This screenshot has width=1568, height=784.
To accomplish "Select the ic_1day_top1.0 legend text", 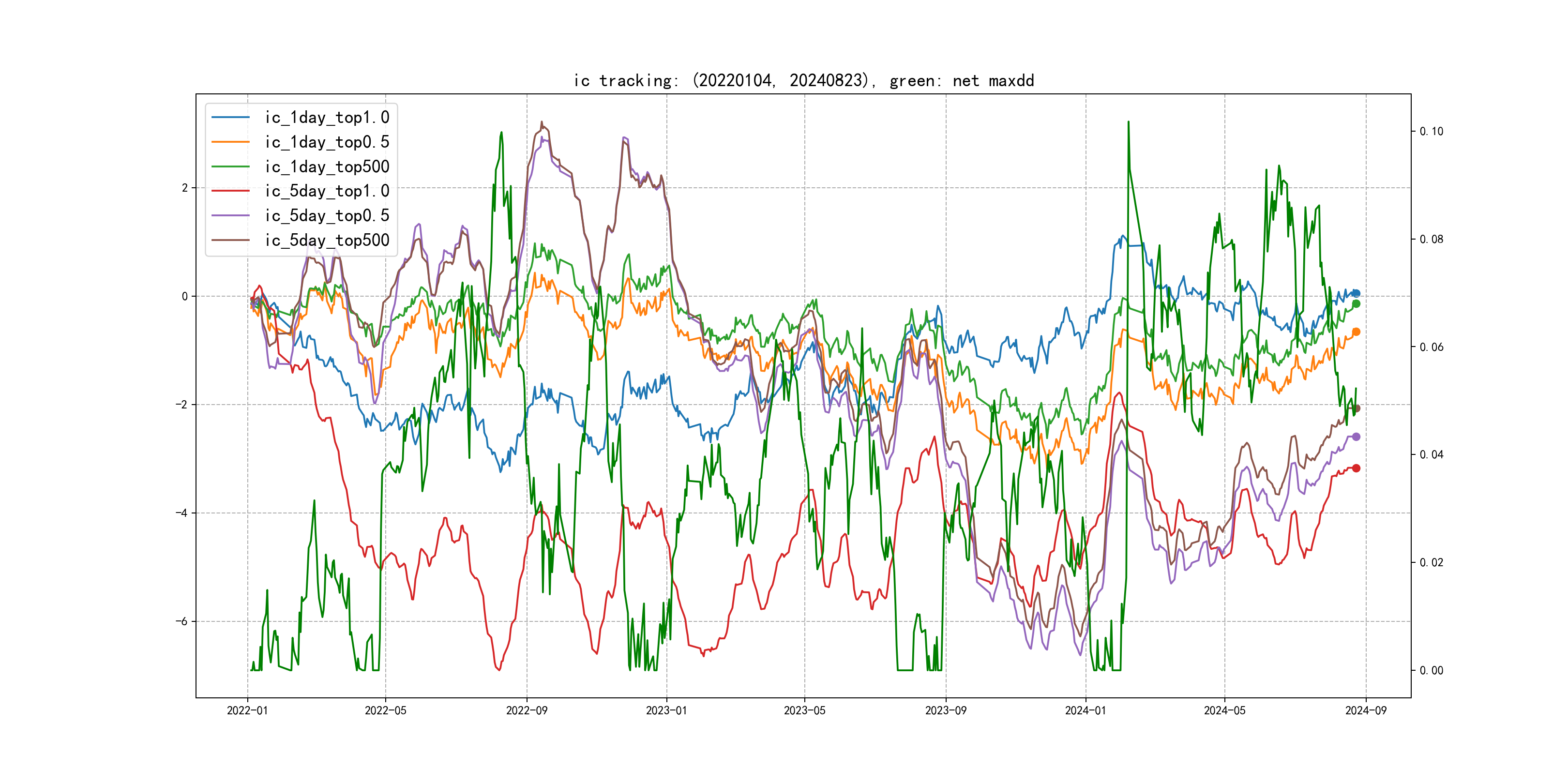I will 327,118.
